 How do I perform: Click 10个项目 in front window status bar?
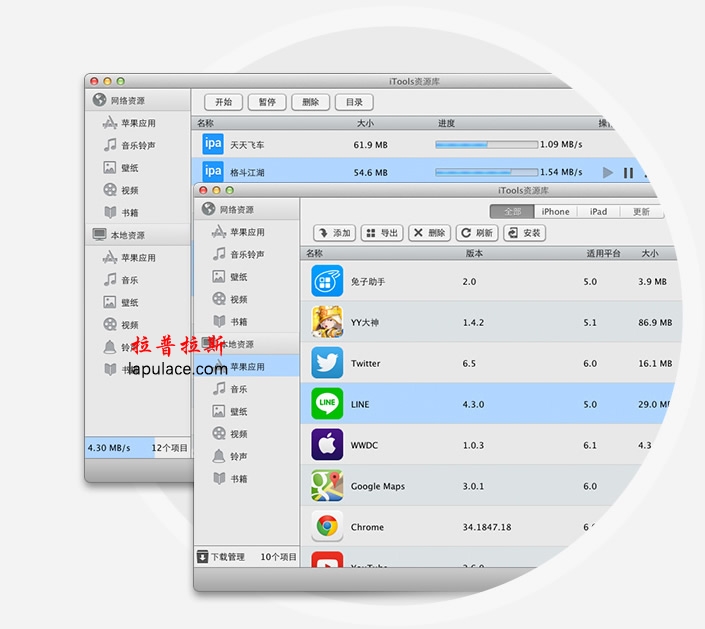point(278,557)
